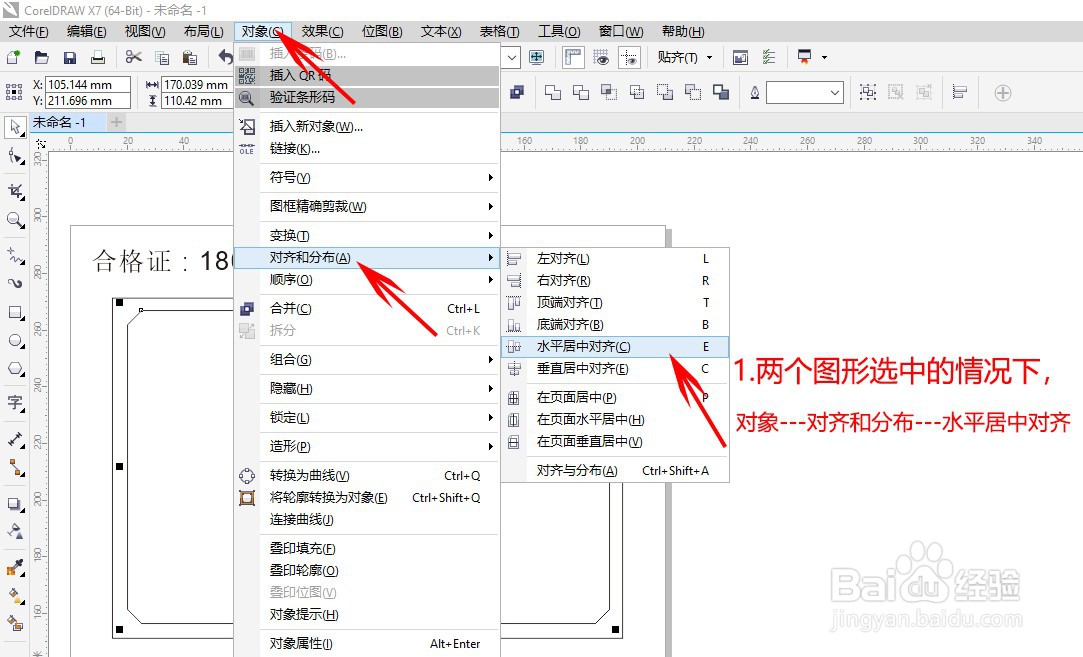Add a new document tab with plus

[x=116, y=122]
